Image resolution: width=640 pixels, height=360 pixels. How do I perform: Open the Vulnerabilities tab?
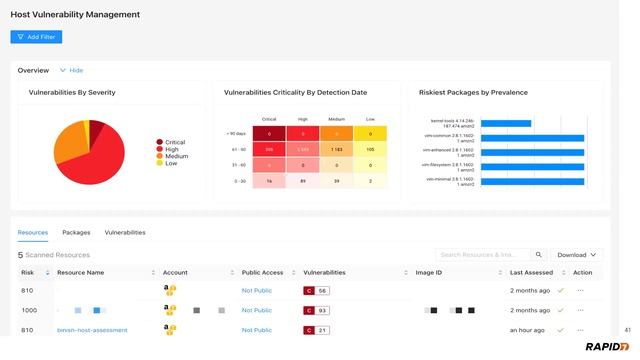(x=125, y=233)
